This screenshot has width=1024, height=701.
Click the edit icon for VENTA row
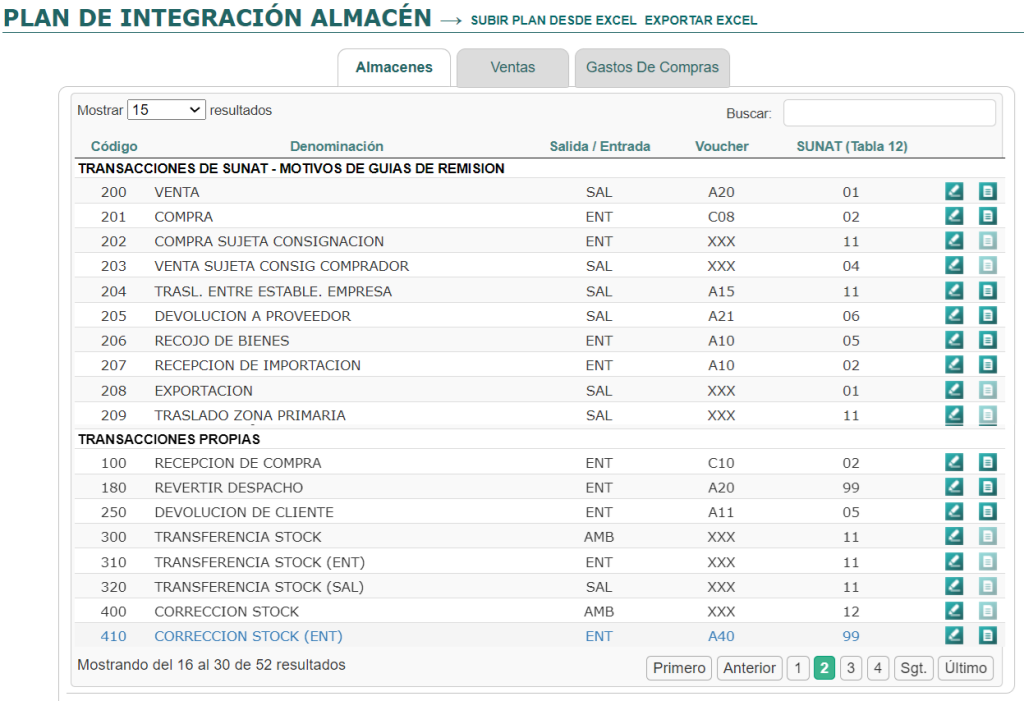954,191
